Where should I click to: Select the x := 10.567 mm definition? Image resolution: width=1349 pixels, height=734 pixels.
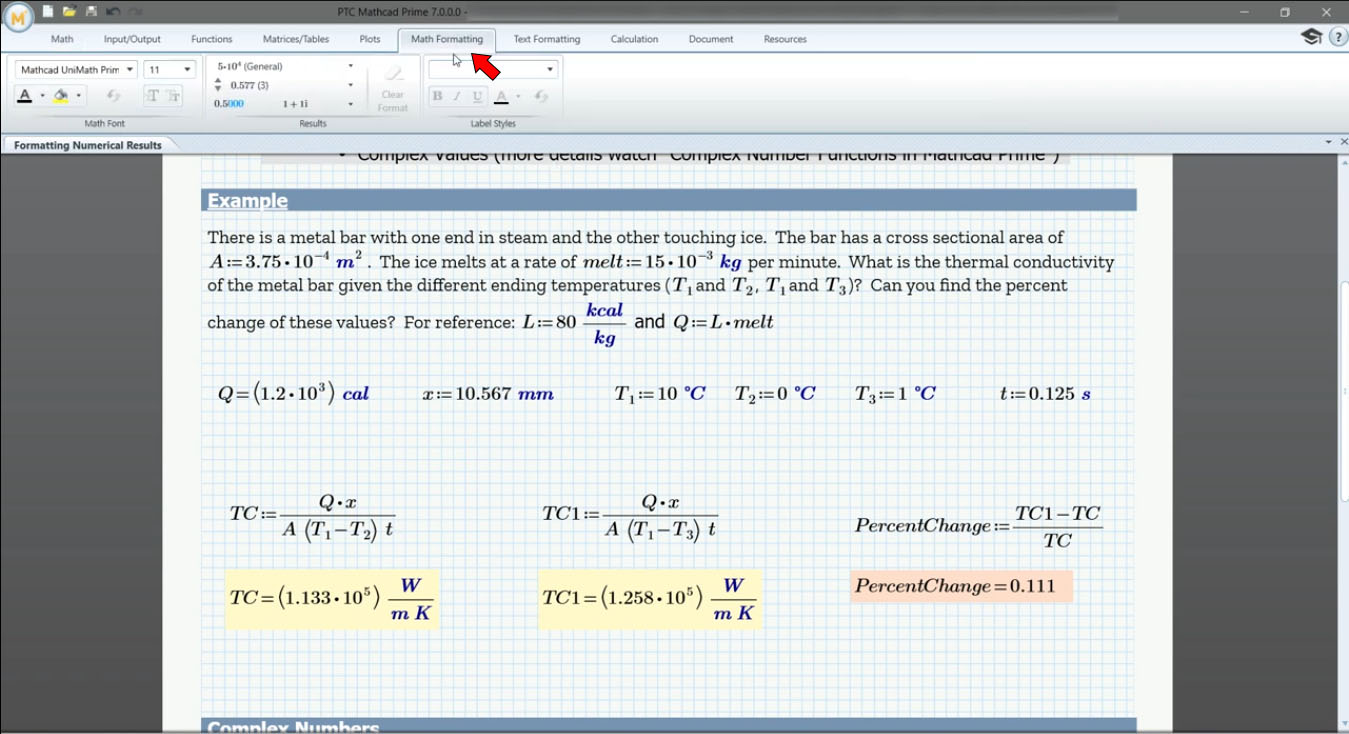click(488, 394)
